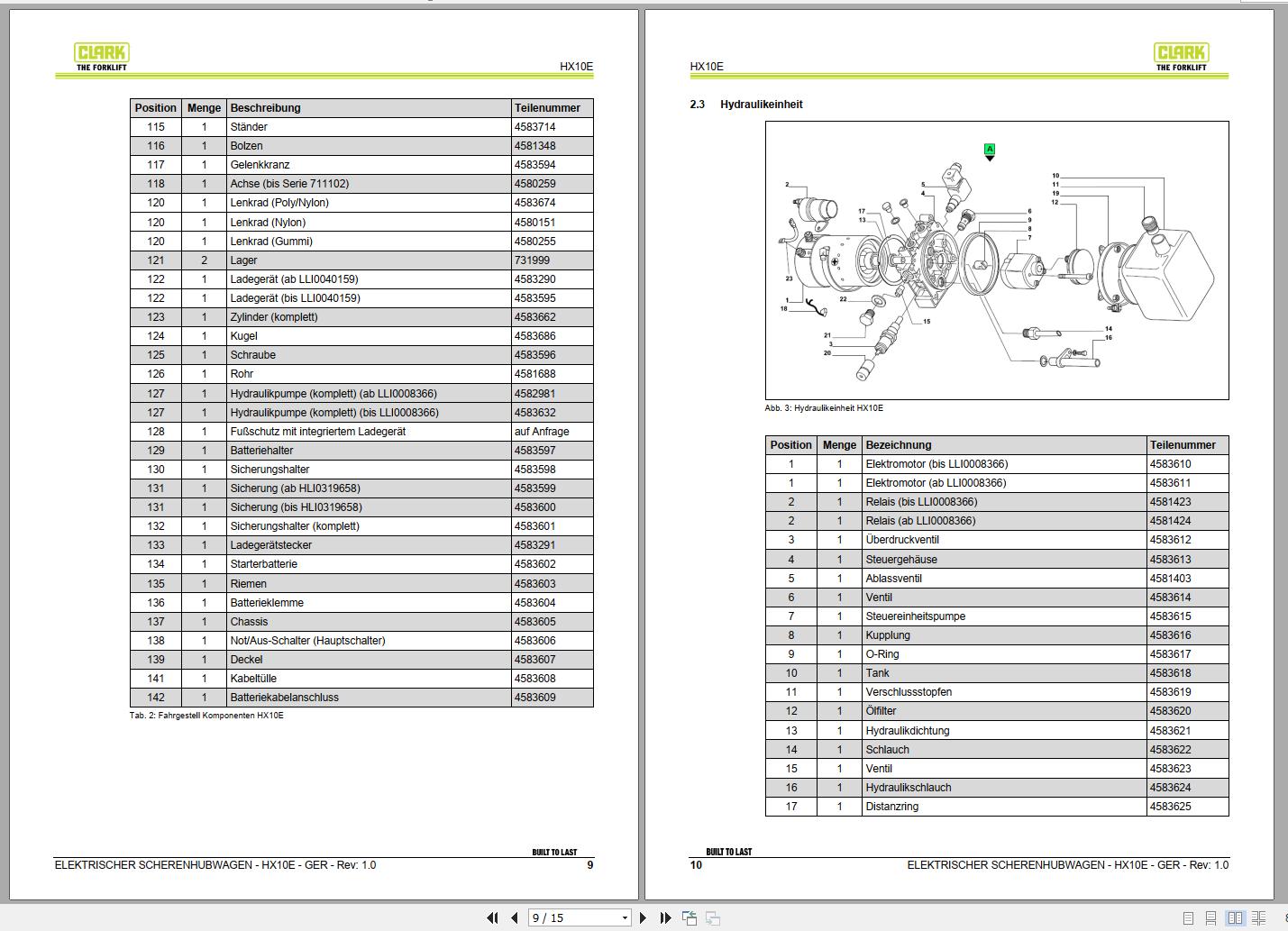This screenshot has height=931, width=1288.
Task: Select the 'Ladegerätstecker' description
Action: pyautogui.click(x=271, y=545)
